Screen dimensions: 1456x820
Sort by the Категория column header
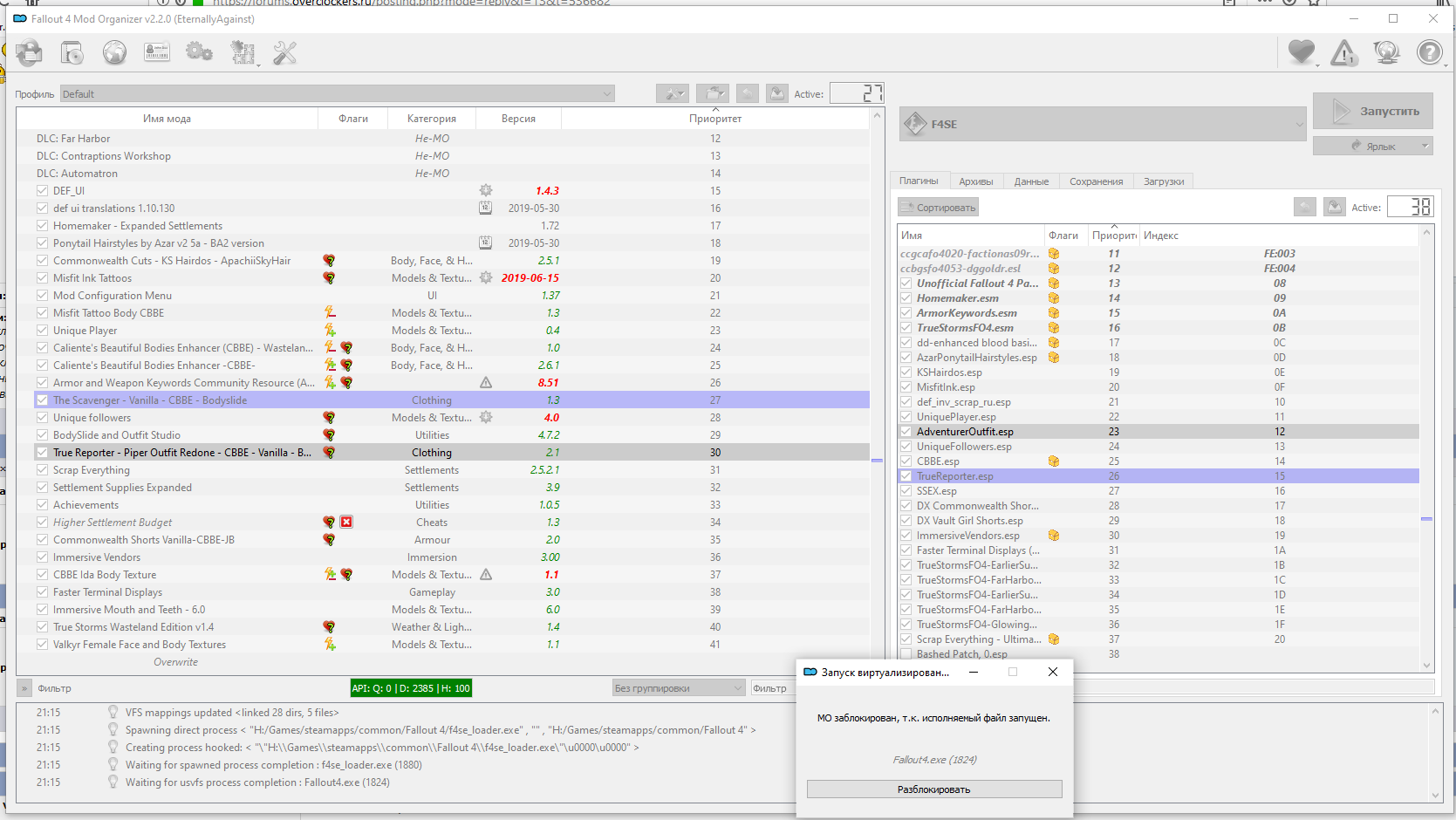[x=432, y=119]
